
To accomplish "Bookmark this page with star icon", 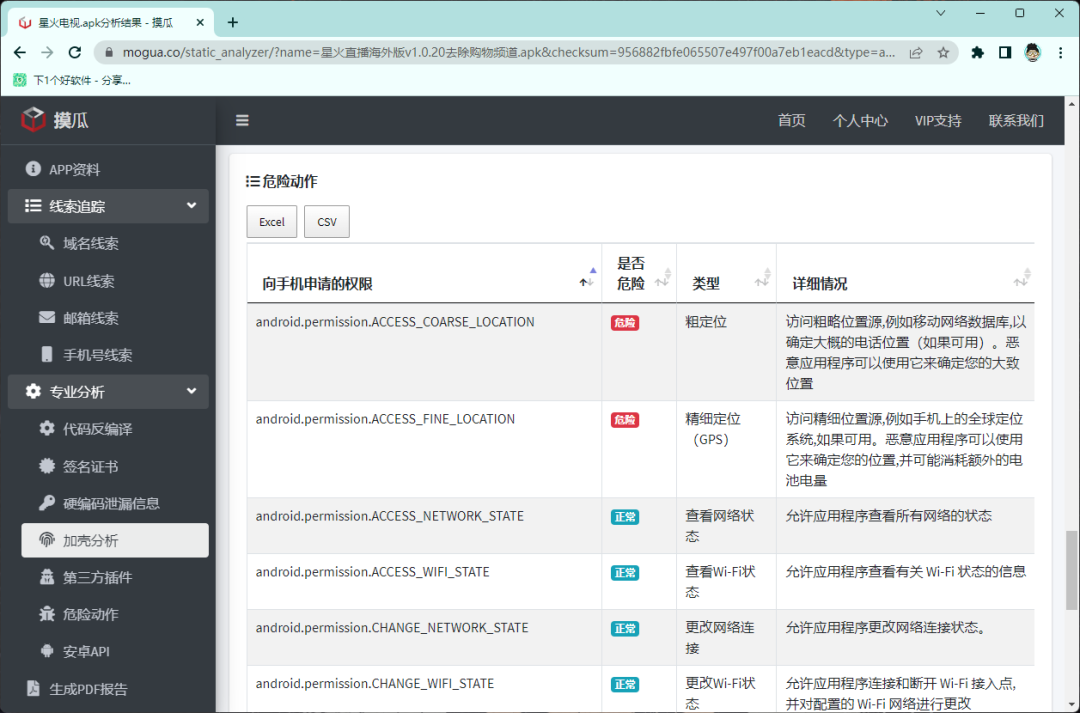I will 941,52.
